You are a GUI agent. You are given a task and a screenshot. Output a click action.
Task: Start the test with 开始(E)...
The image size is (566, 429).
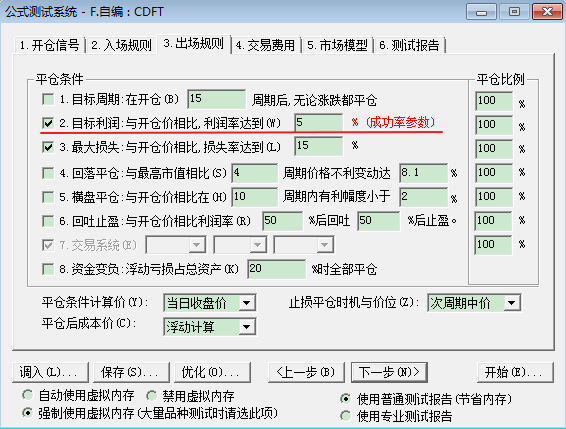(515, 372)
